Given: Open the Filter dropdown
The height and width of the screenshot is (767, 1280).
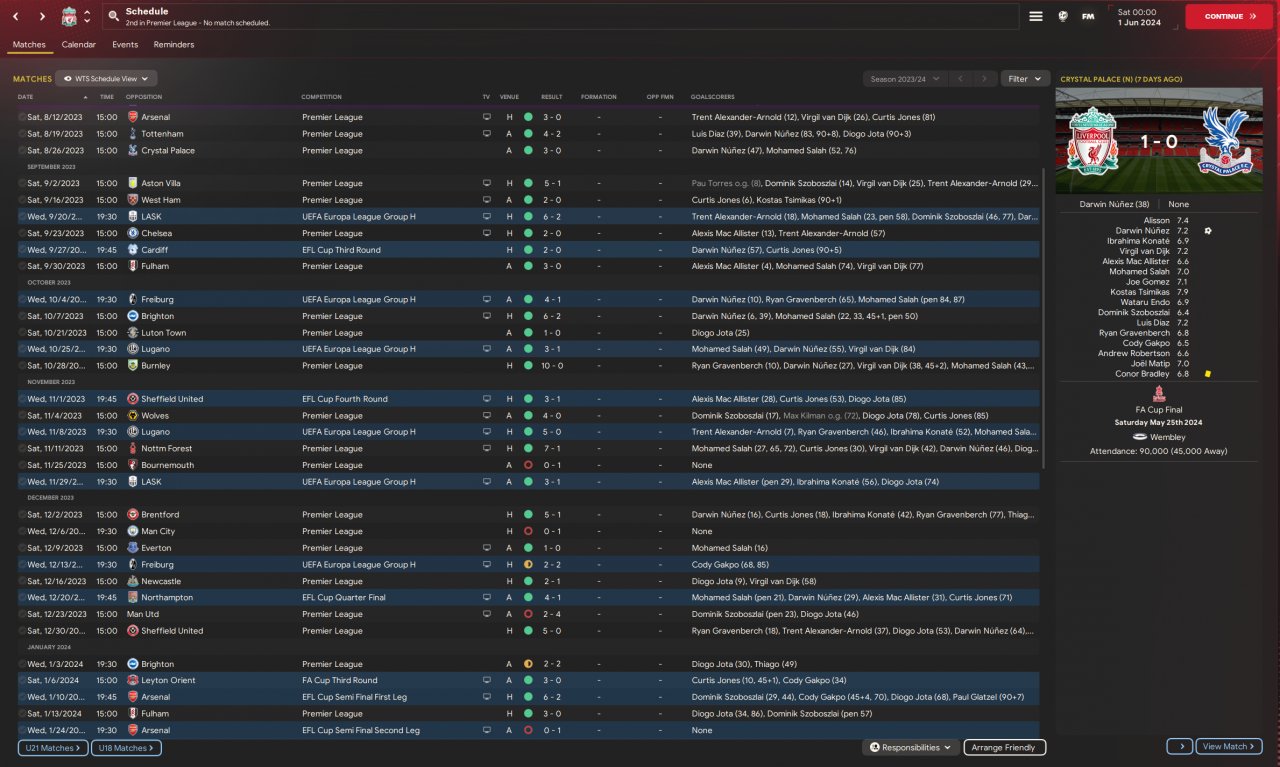Looking at the screenshot, I should [1025, 78].
